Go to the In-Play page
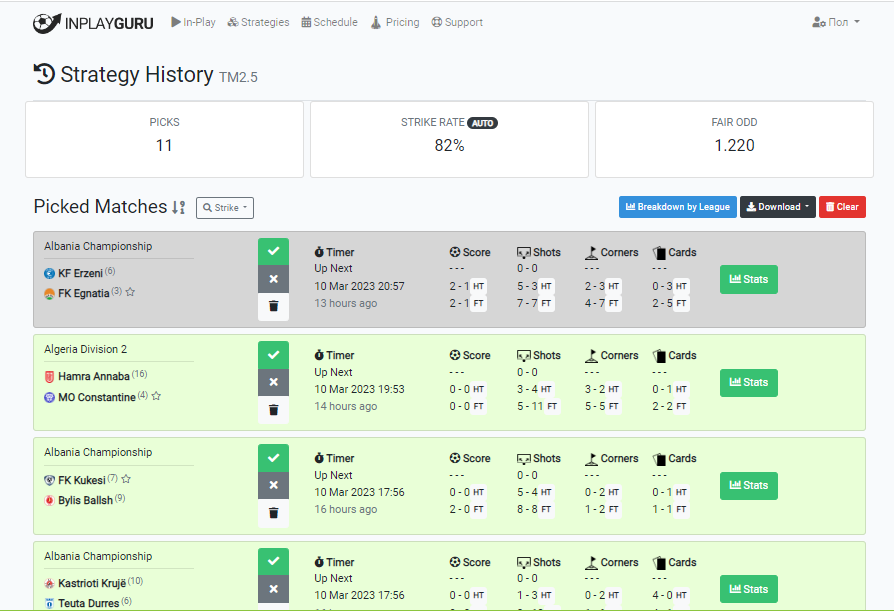Viewport: 894px width, 611px height. pos(193,22)
